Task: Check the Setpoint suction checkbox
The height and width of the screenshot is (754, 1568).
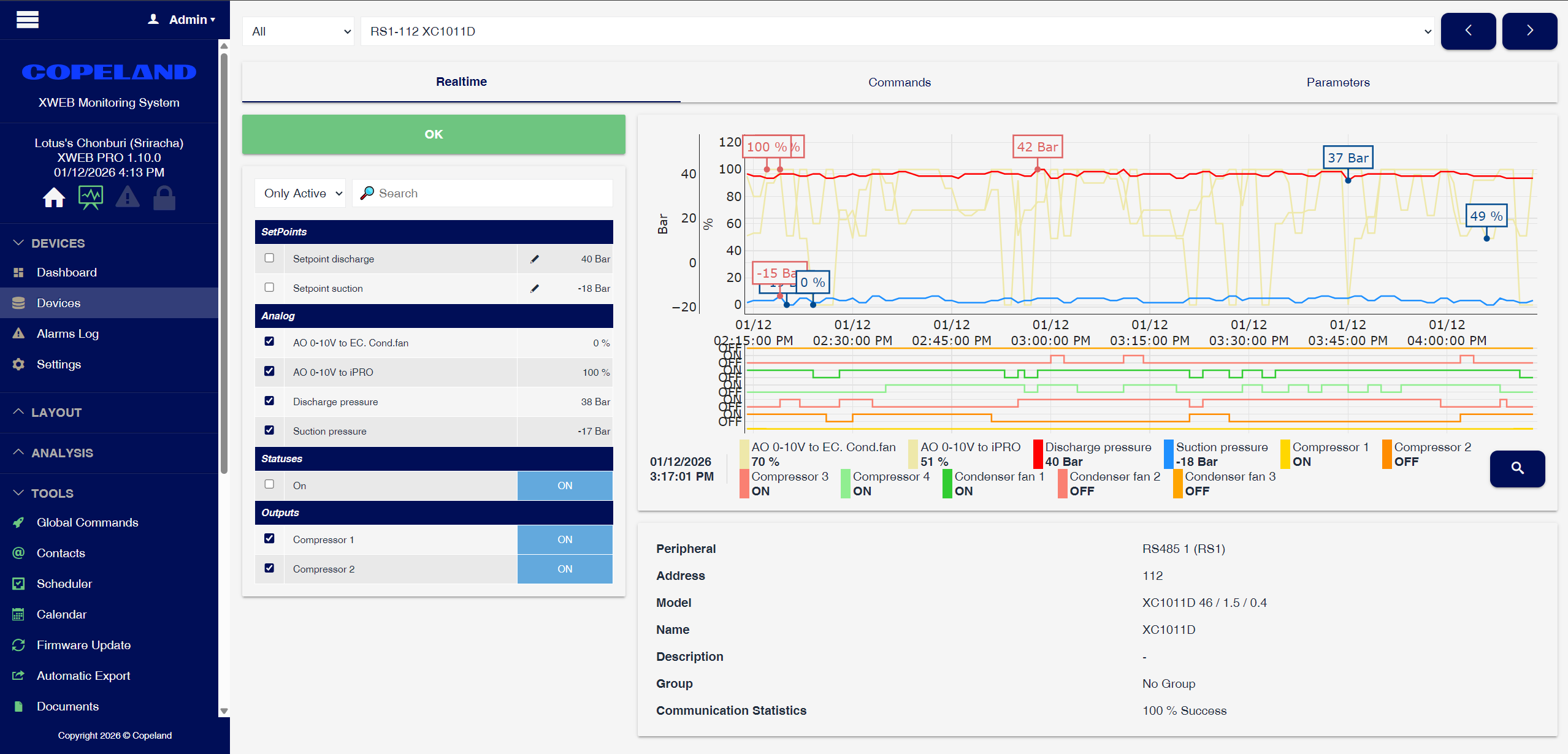Action: [x=269, y=288]
